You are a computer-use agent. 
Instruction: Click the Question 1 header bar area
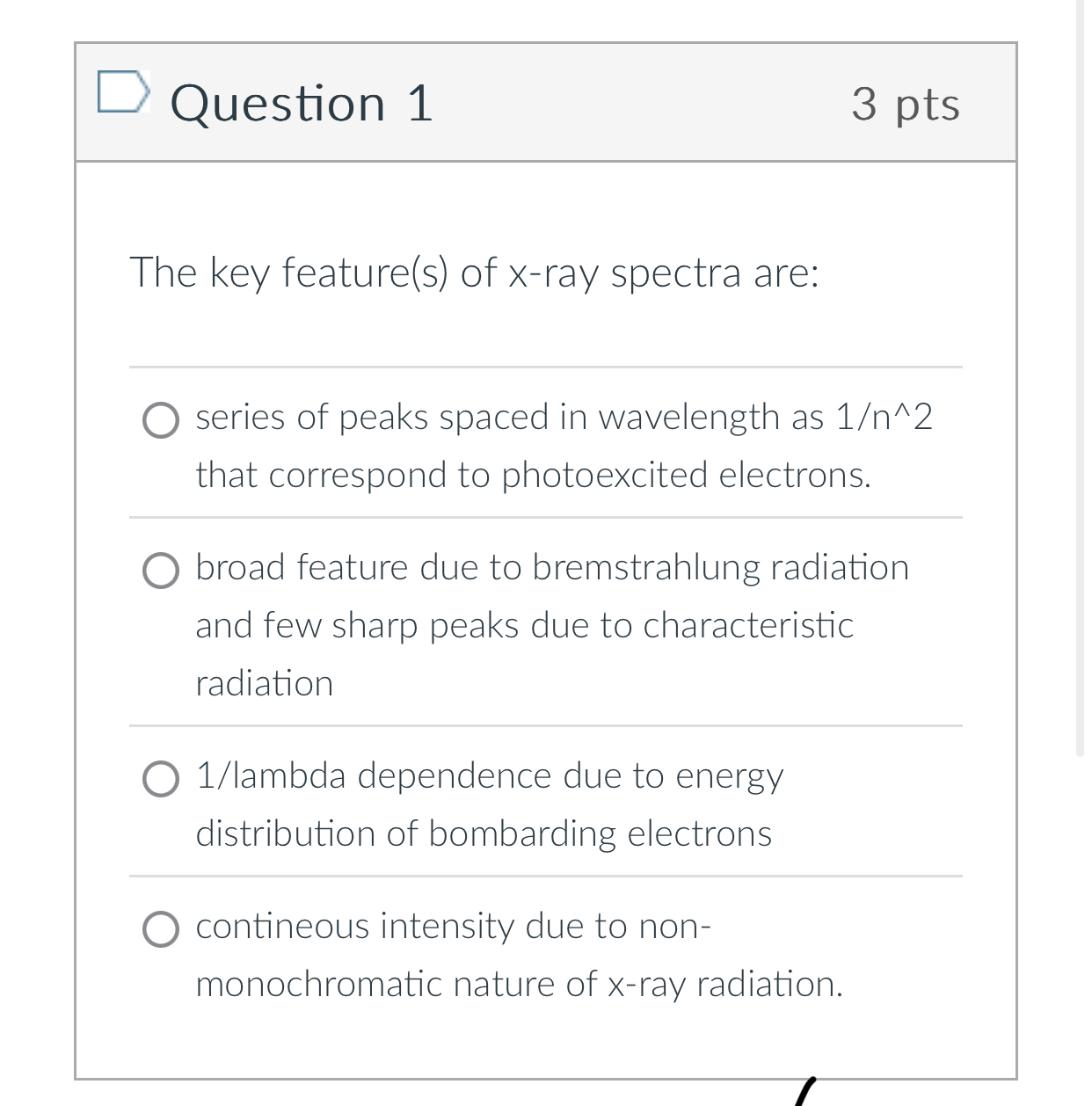pyautogui.click(x=545, y=103)
